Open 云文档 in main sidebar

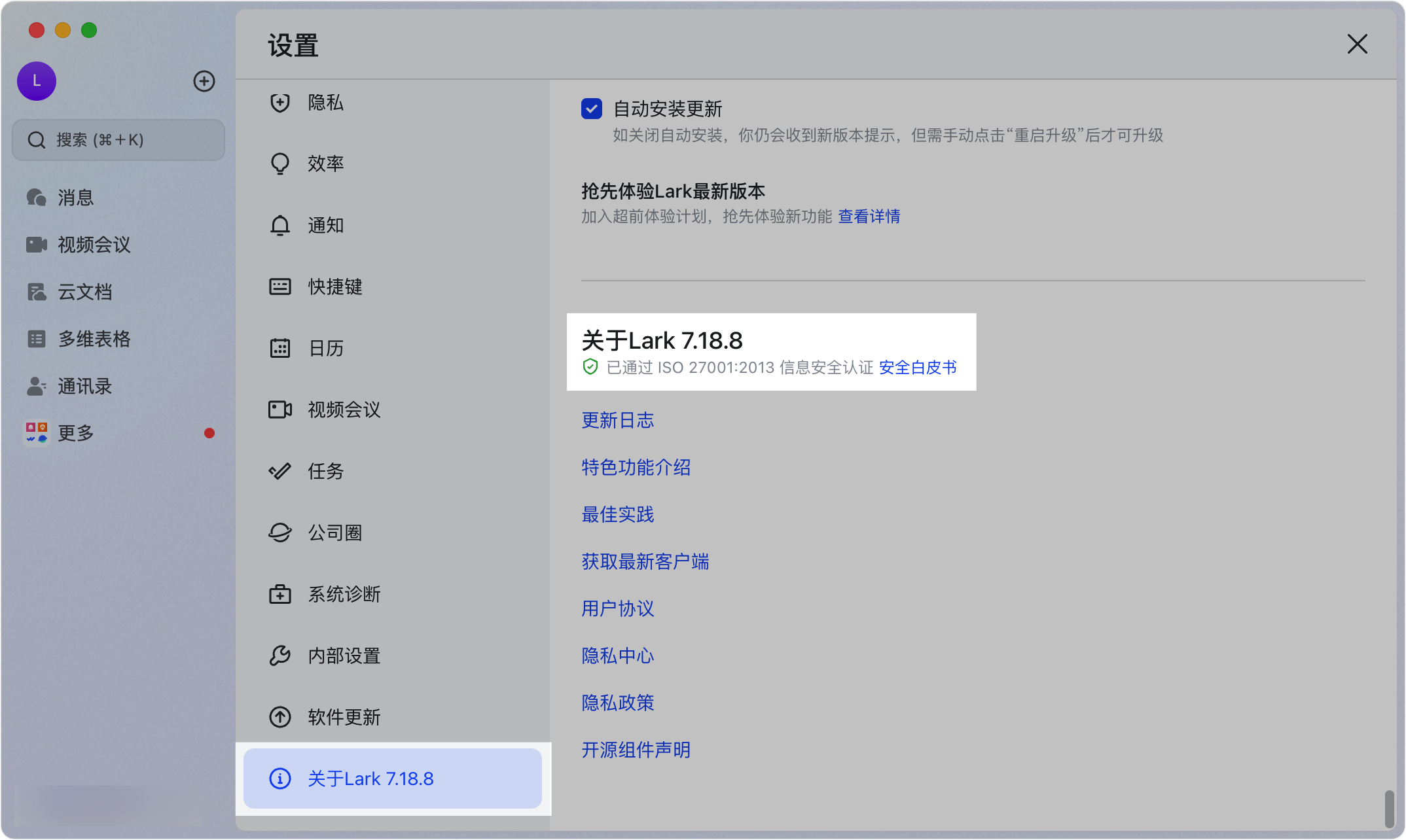click(118, 292)
